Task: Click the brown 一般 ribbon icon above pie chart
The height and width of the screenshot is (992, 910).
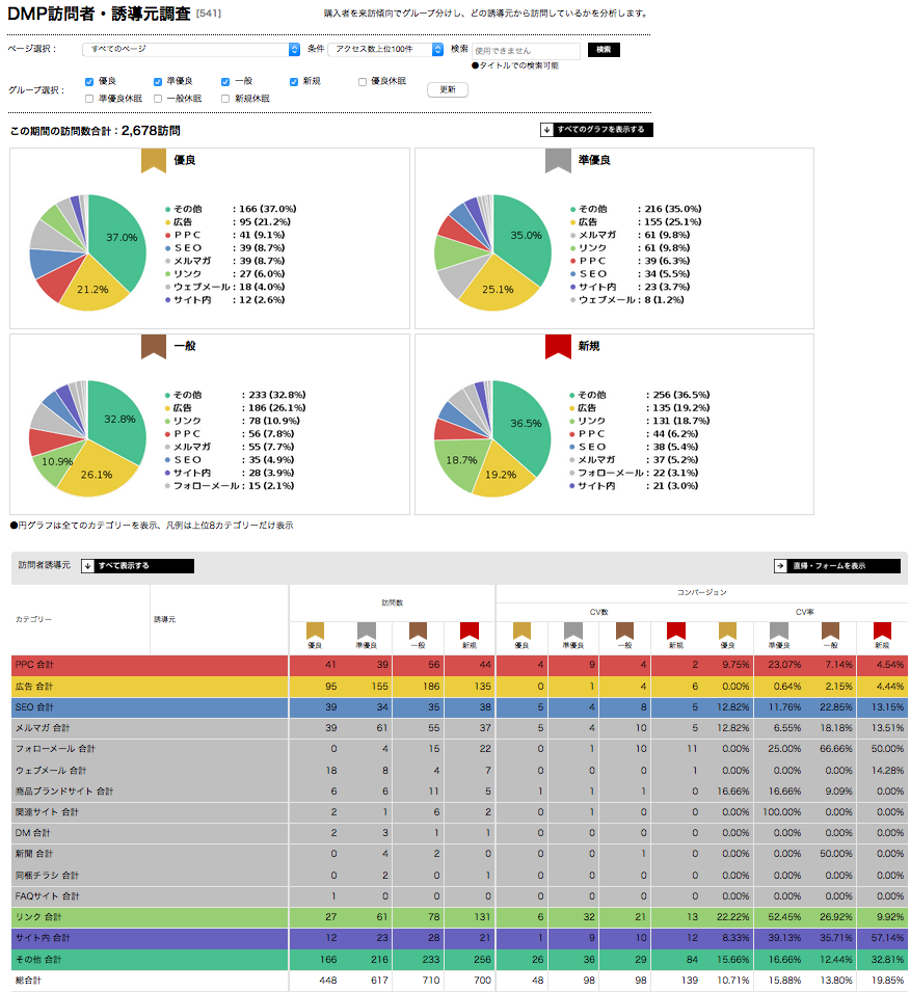Action: [x=153, y=347]
